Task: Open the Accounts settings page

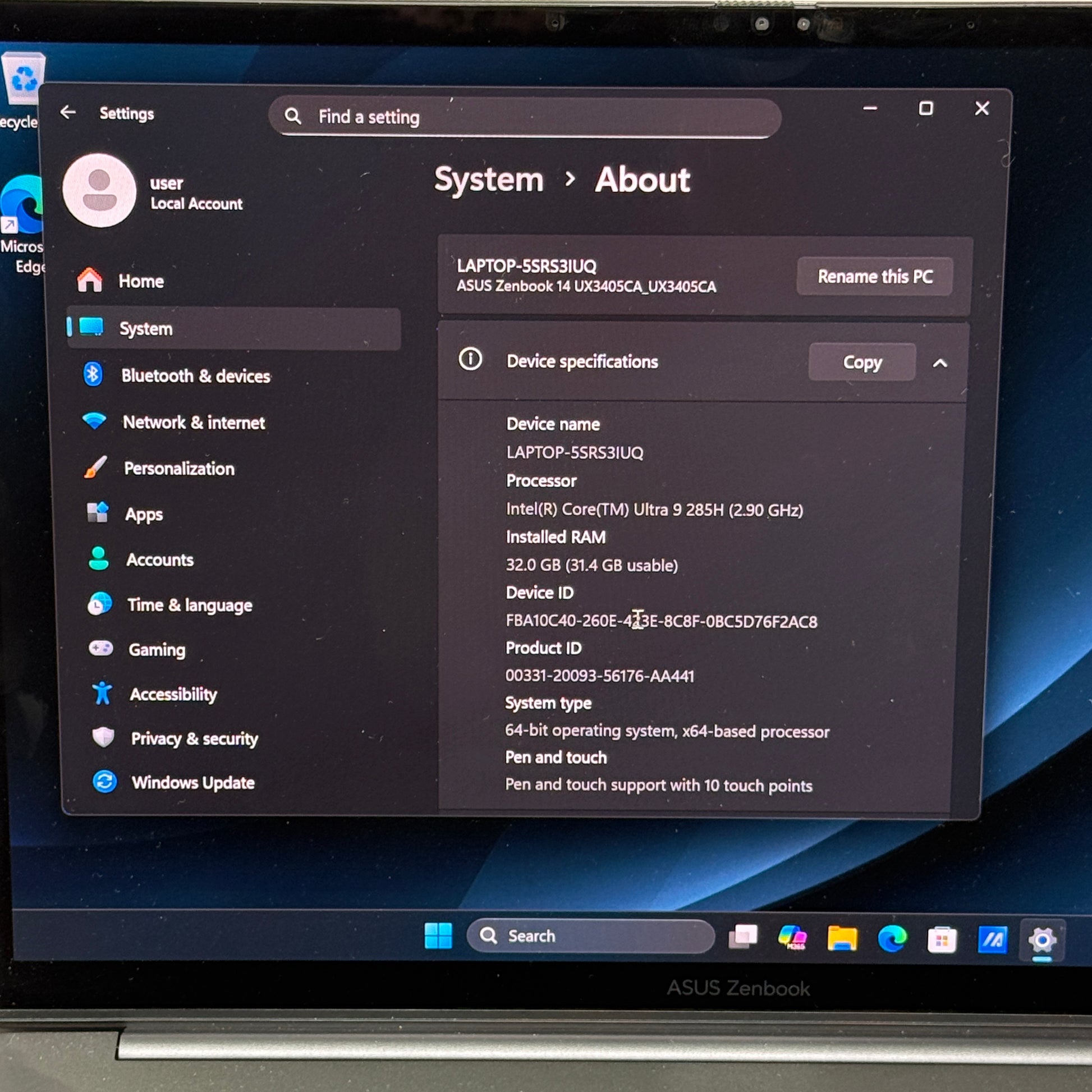Action: coord(159,559)
